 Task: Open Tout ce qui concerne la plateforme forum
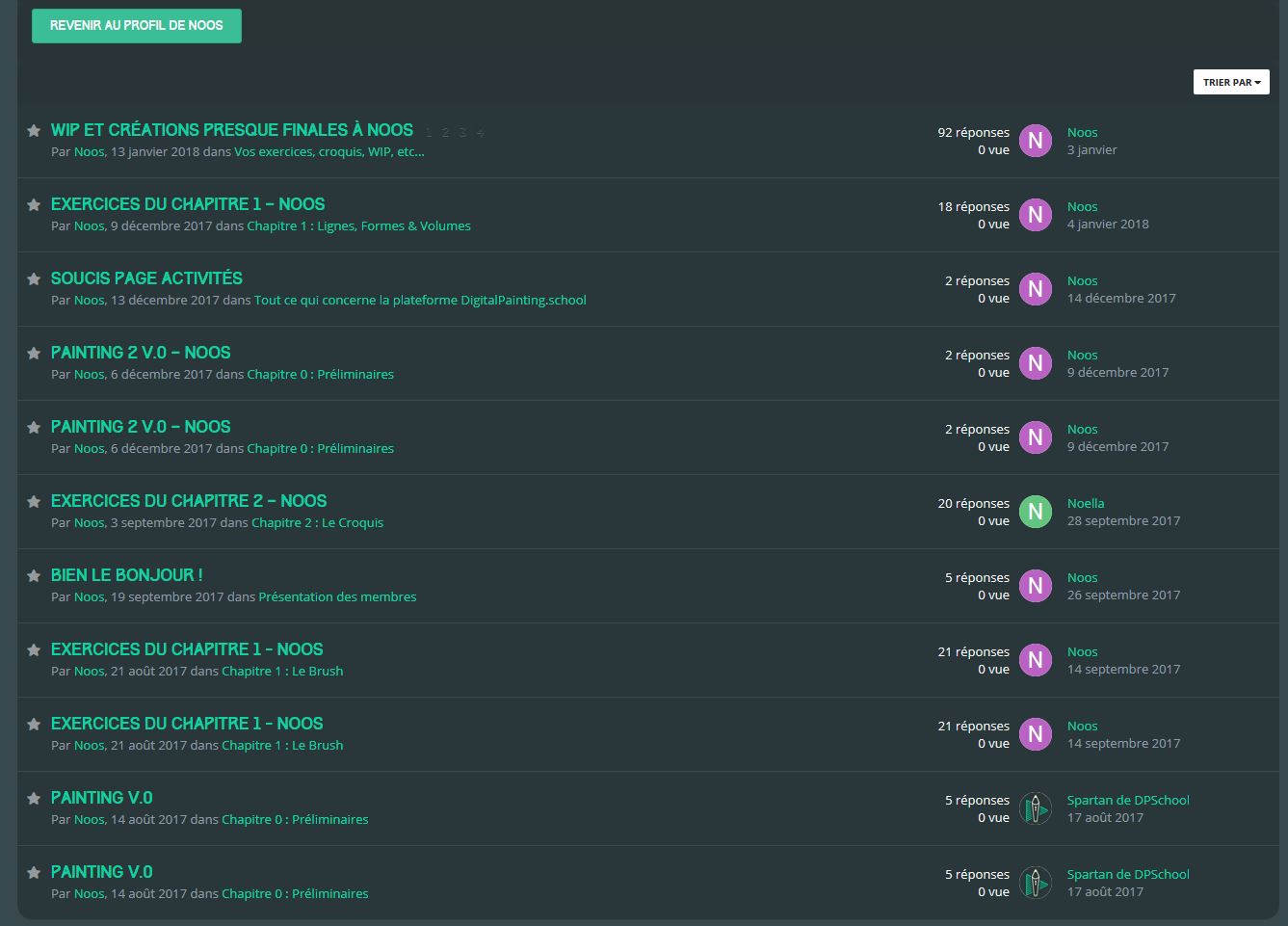click(x=420, y=300)
